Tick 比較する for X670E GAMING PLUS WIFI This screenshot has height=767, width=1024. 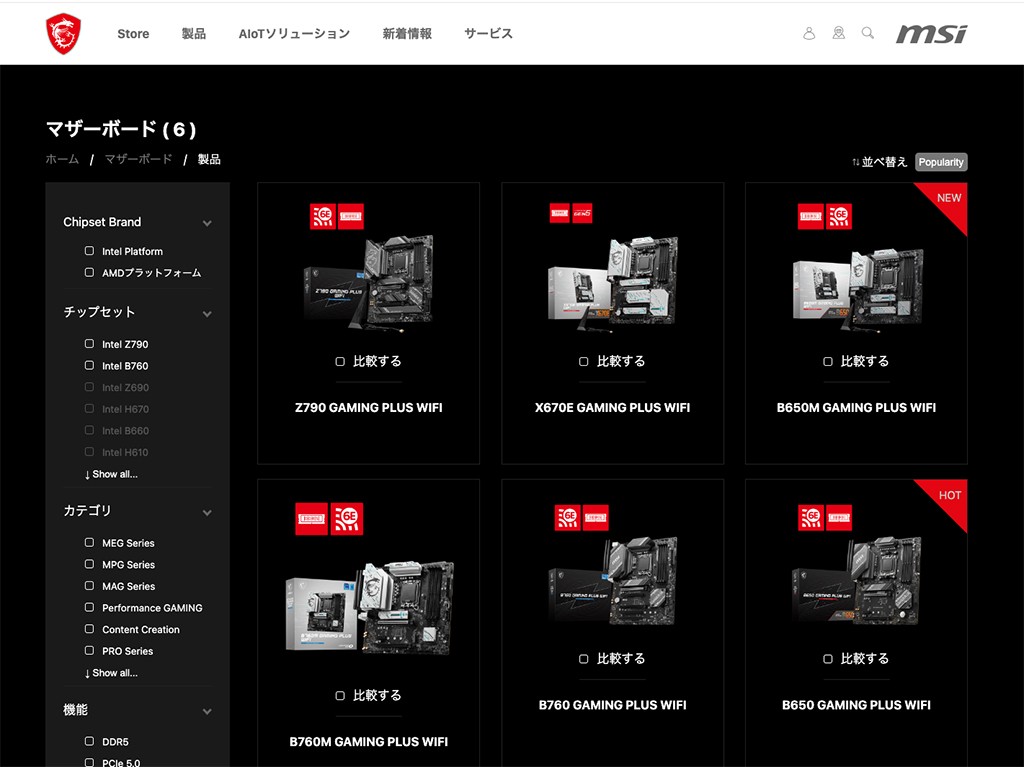coord(584,361)
